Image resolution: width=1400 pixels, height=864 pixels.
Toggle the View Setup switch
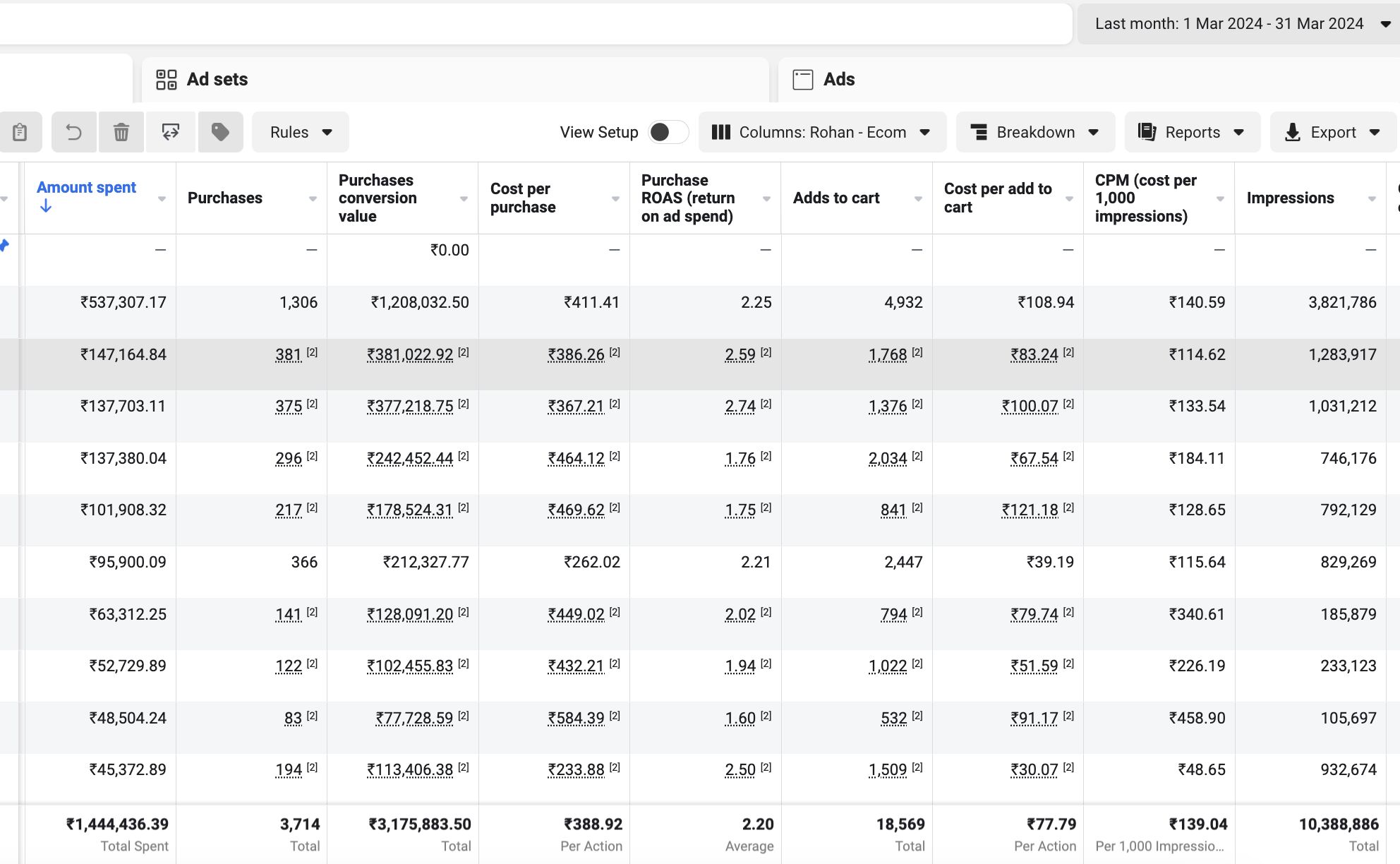(x=668, y=132)
